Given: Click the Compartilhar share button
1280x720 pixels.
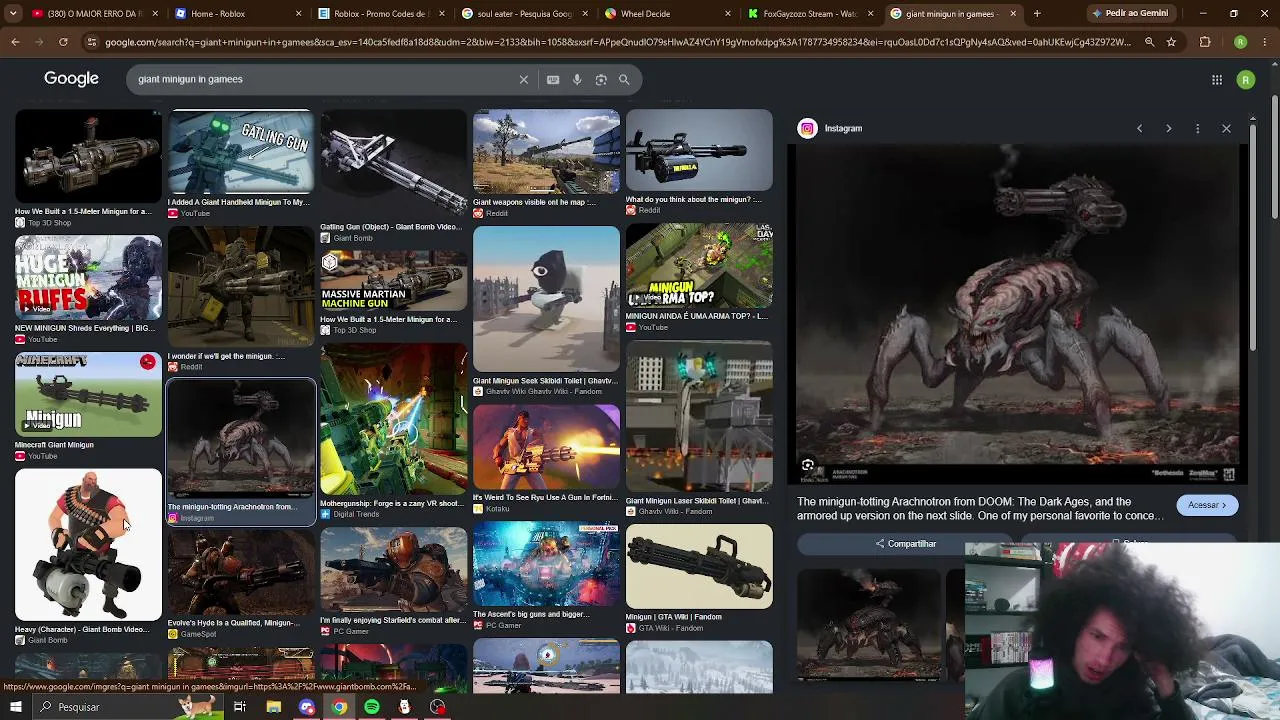Looking at the screenshot, I should coord(906,544).
